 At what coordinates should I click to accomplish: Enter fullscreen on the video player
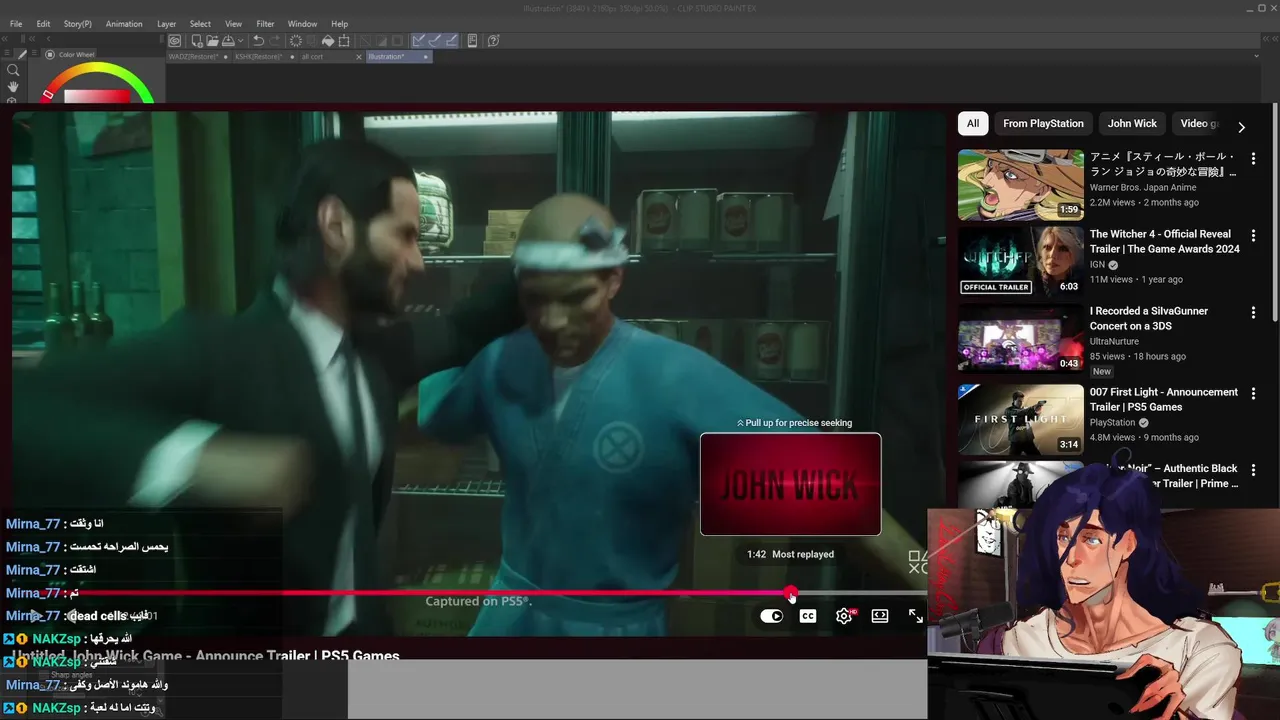916,616
